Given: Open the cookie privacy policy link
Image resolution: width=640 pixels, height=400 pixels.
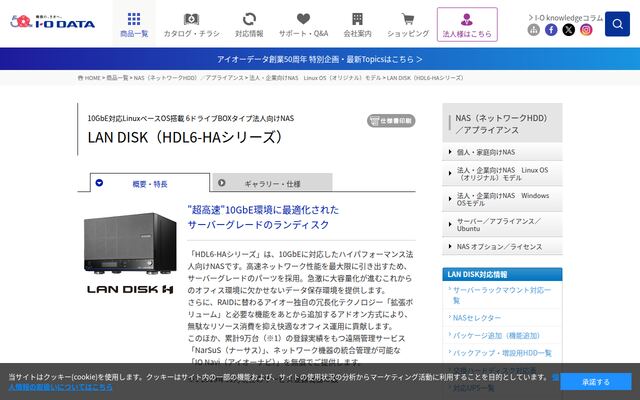Looking at the screenshot, I should [x=60, y=387].
